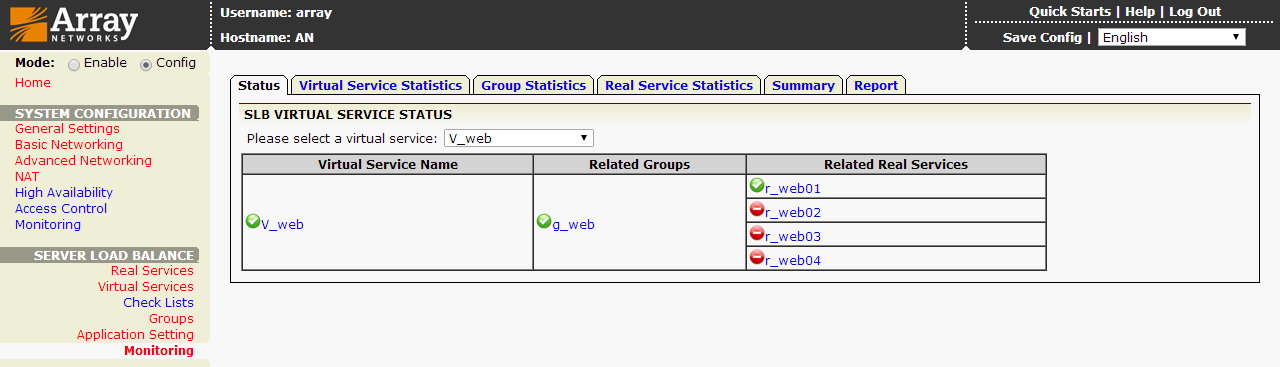Click the green check icon beside g_web
Image resolution: width=1280 pixels, height=367 pixels.
544,222
